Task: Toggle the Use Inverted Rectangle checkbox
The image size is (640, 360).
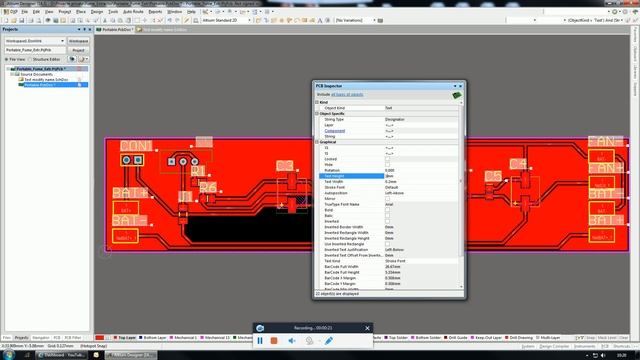Action: [387, 244]
